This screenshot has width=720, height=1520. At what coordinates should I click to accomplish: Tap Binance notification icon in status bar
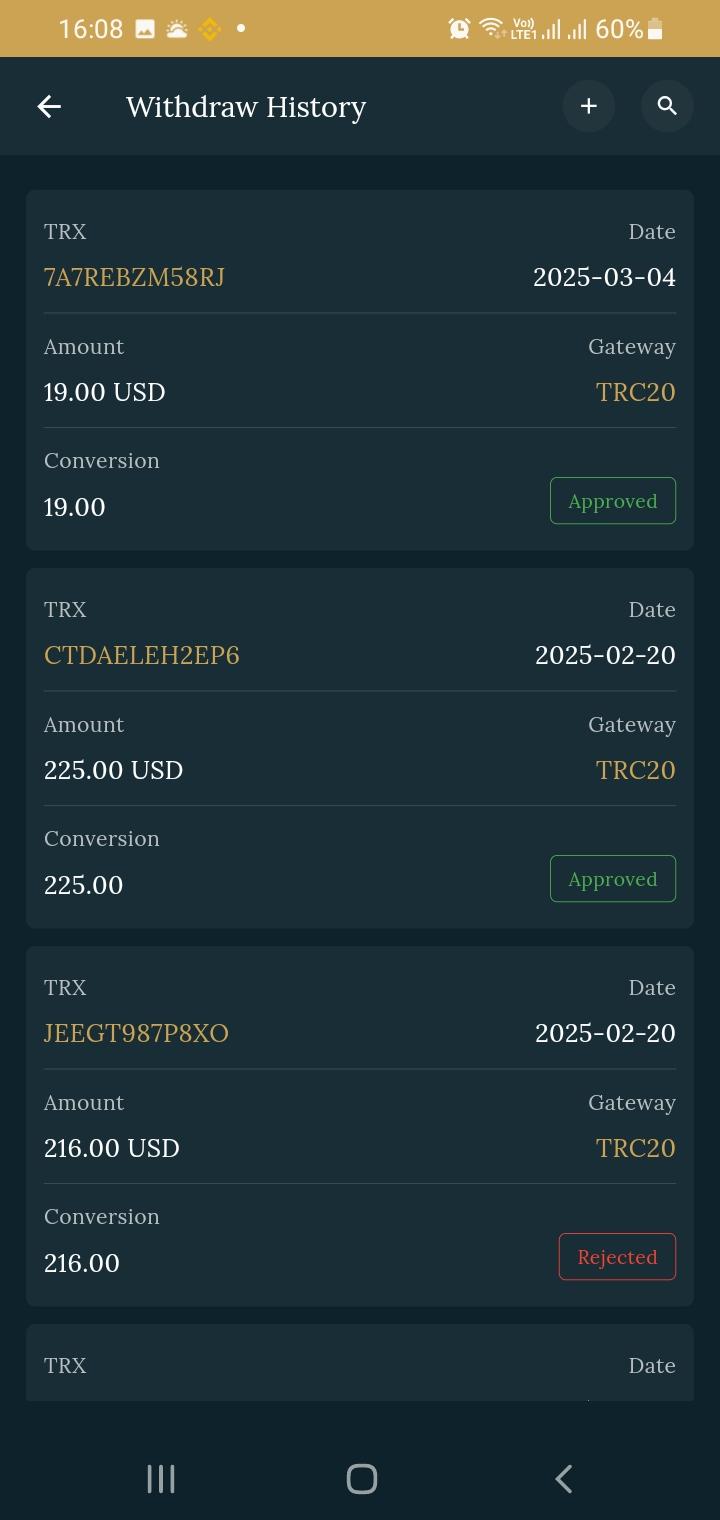[209, 29]
